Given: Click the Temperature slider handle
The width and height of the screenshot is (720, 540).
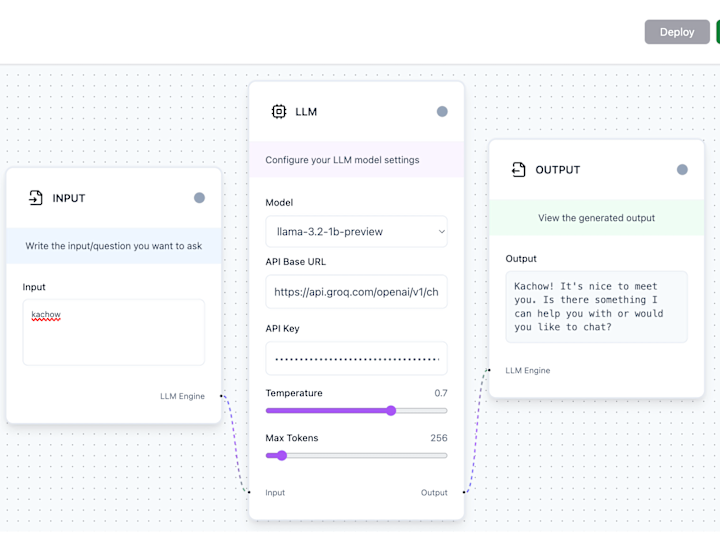Looking at the screenshot, I should (391, 411).
